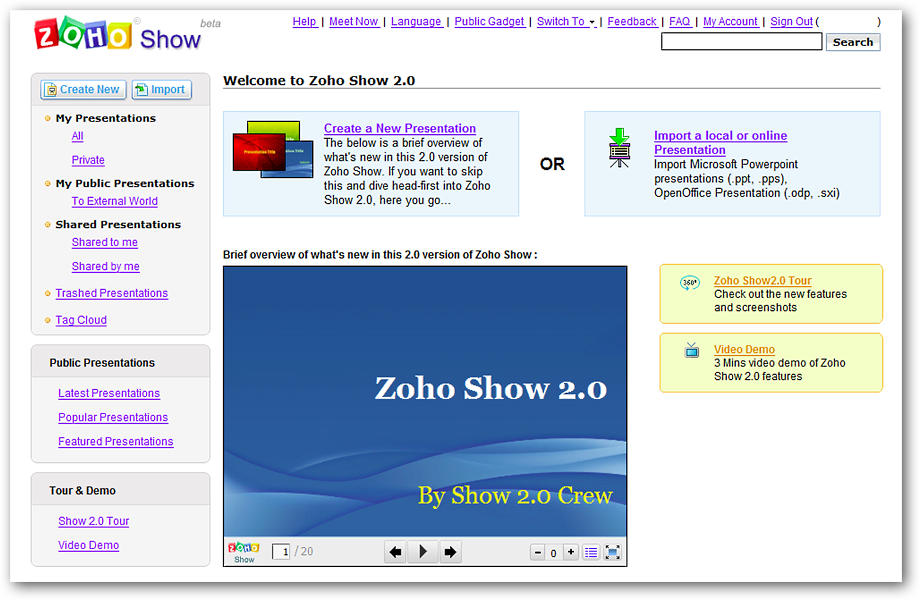The image size is (920, 600).
Task: Open the FAQ link
Action: pyautogui.click(x=679, y=22)
